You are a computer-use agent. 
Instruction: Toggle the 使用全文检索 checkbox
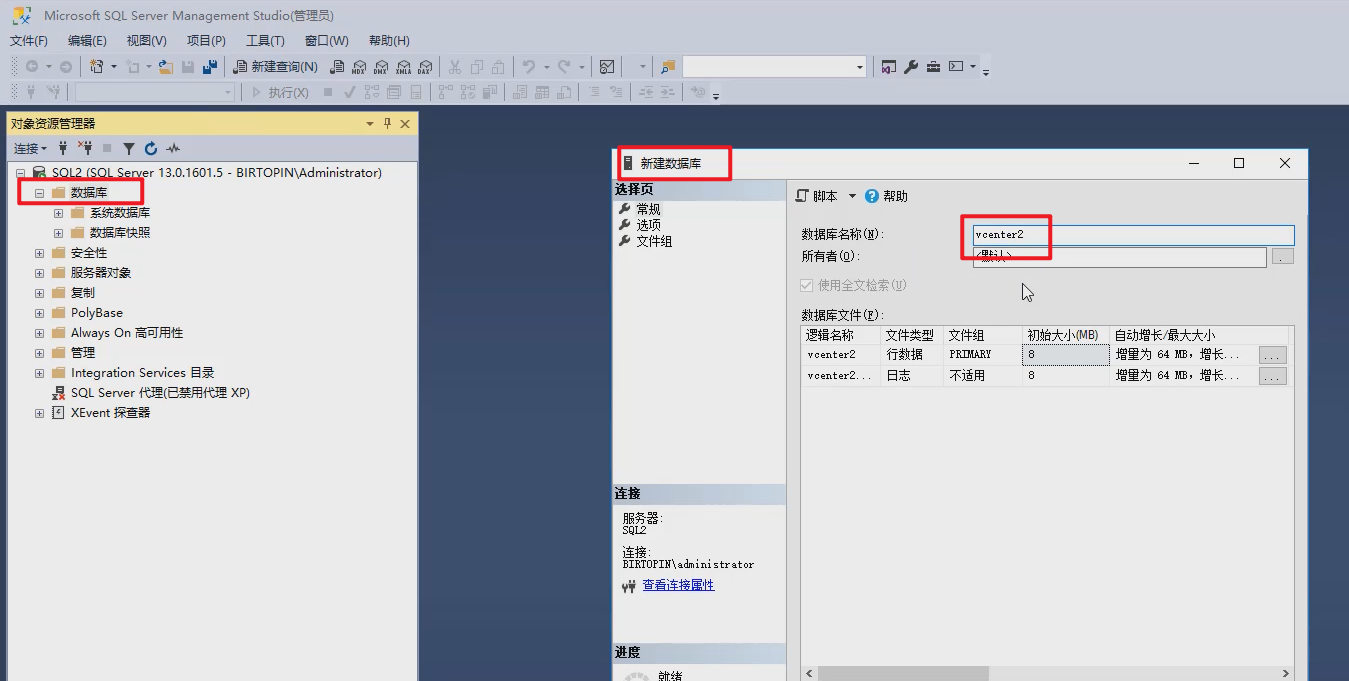pyautogui.click(x=807, y=285)
